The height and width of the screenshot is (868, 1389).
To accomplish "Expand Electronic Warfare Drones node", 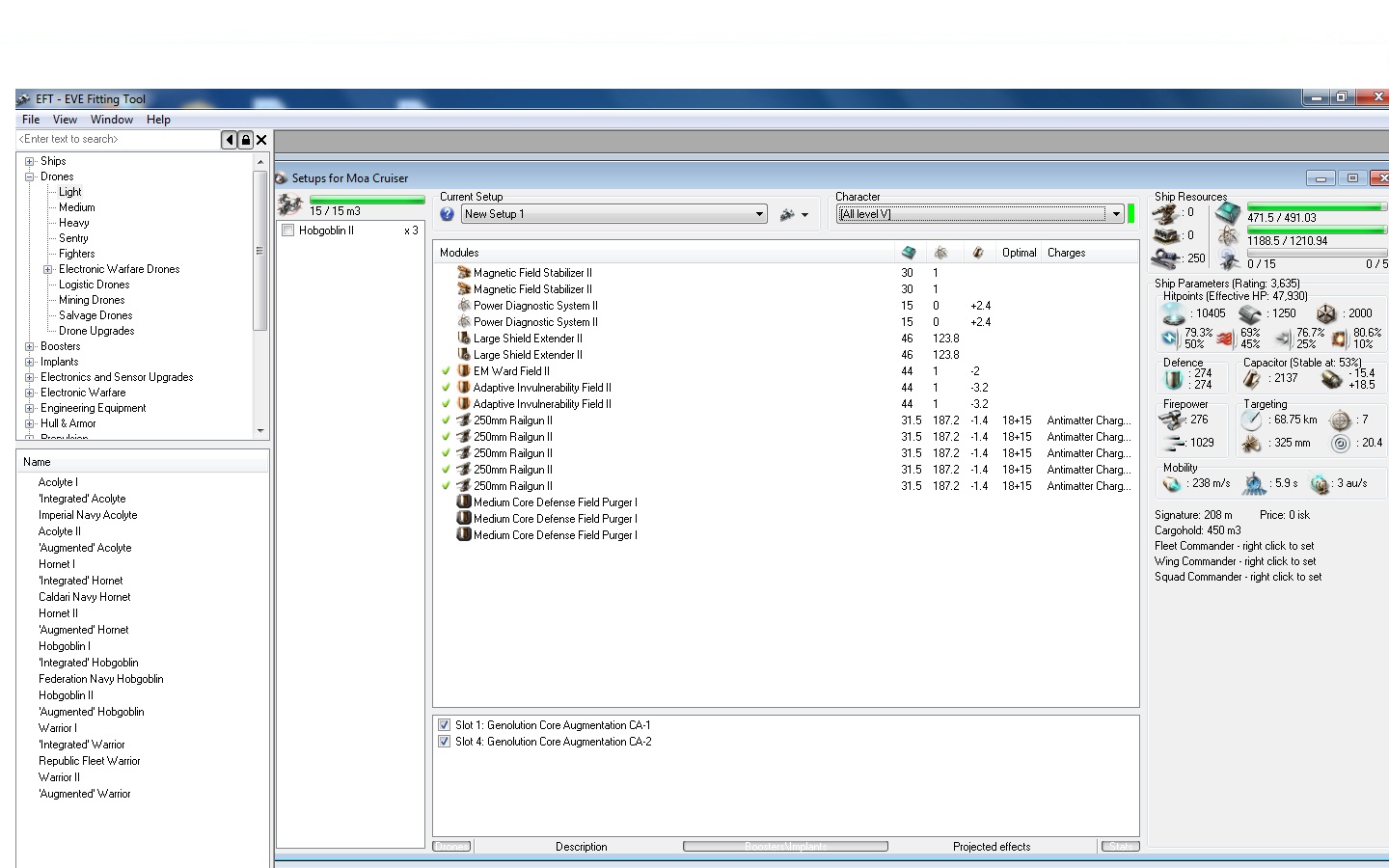I will (47, 269).
